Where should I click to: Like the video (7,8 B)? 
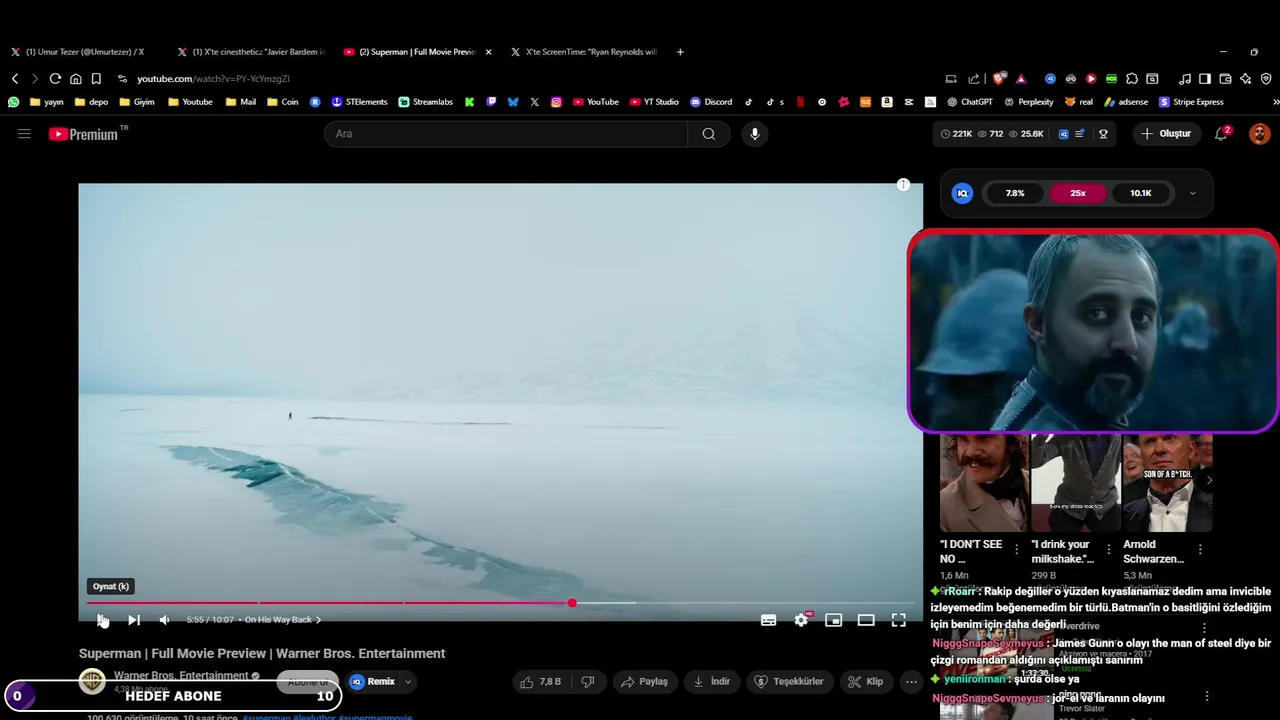click(540, 682)
